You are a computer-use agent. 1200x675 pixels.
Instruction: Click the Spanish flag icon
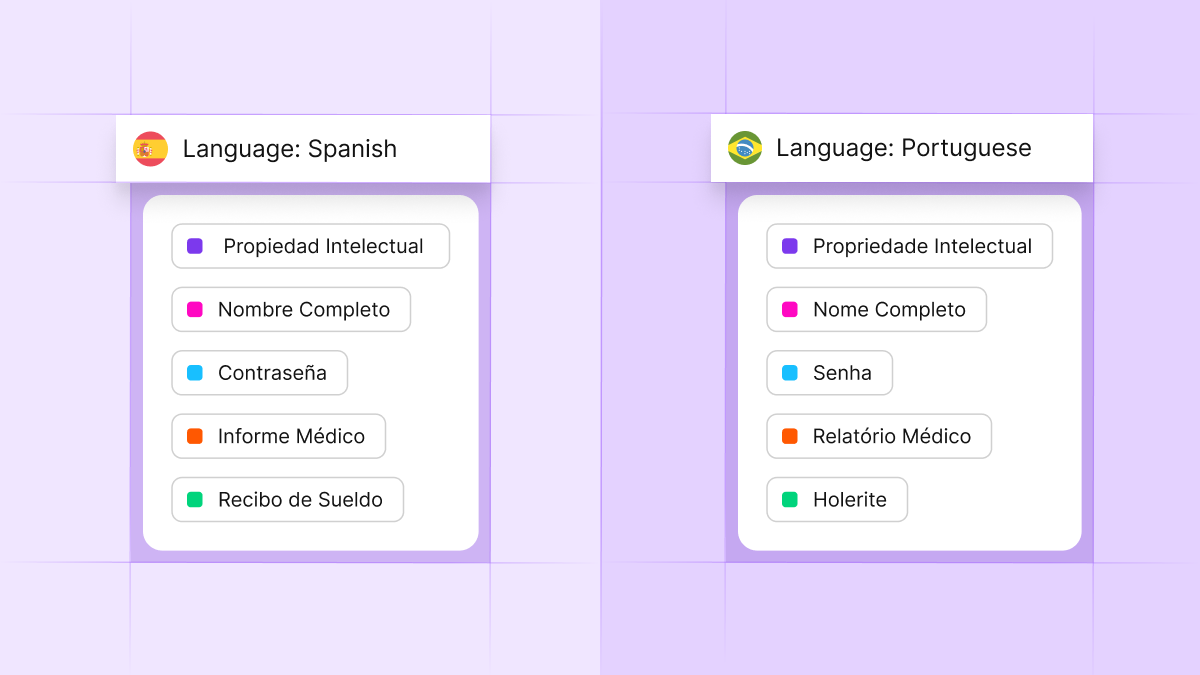pos(150,148)
